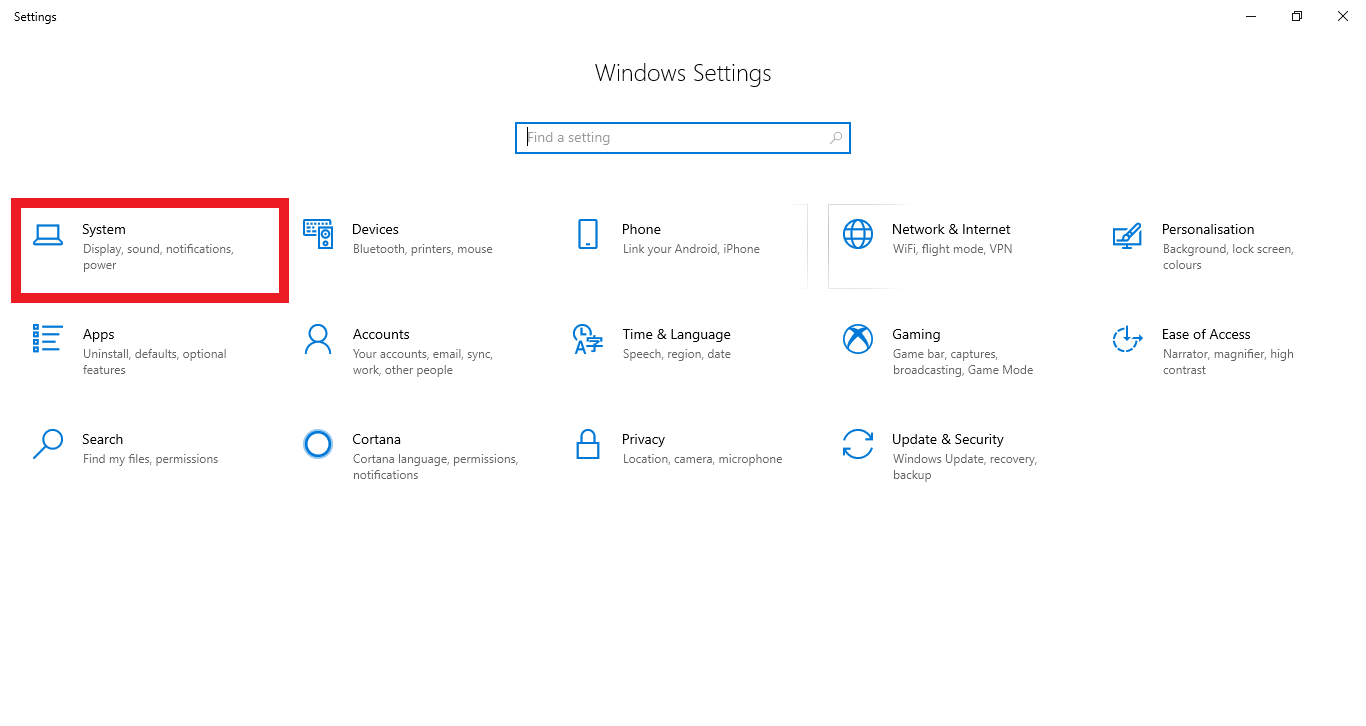Click 'Uninstall, defaults, optional features' text
The width and height of the screenshot is (1366, 726).
coord(155,362)
